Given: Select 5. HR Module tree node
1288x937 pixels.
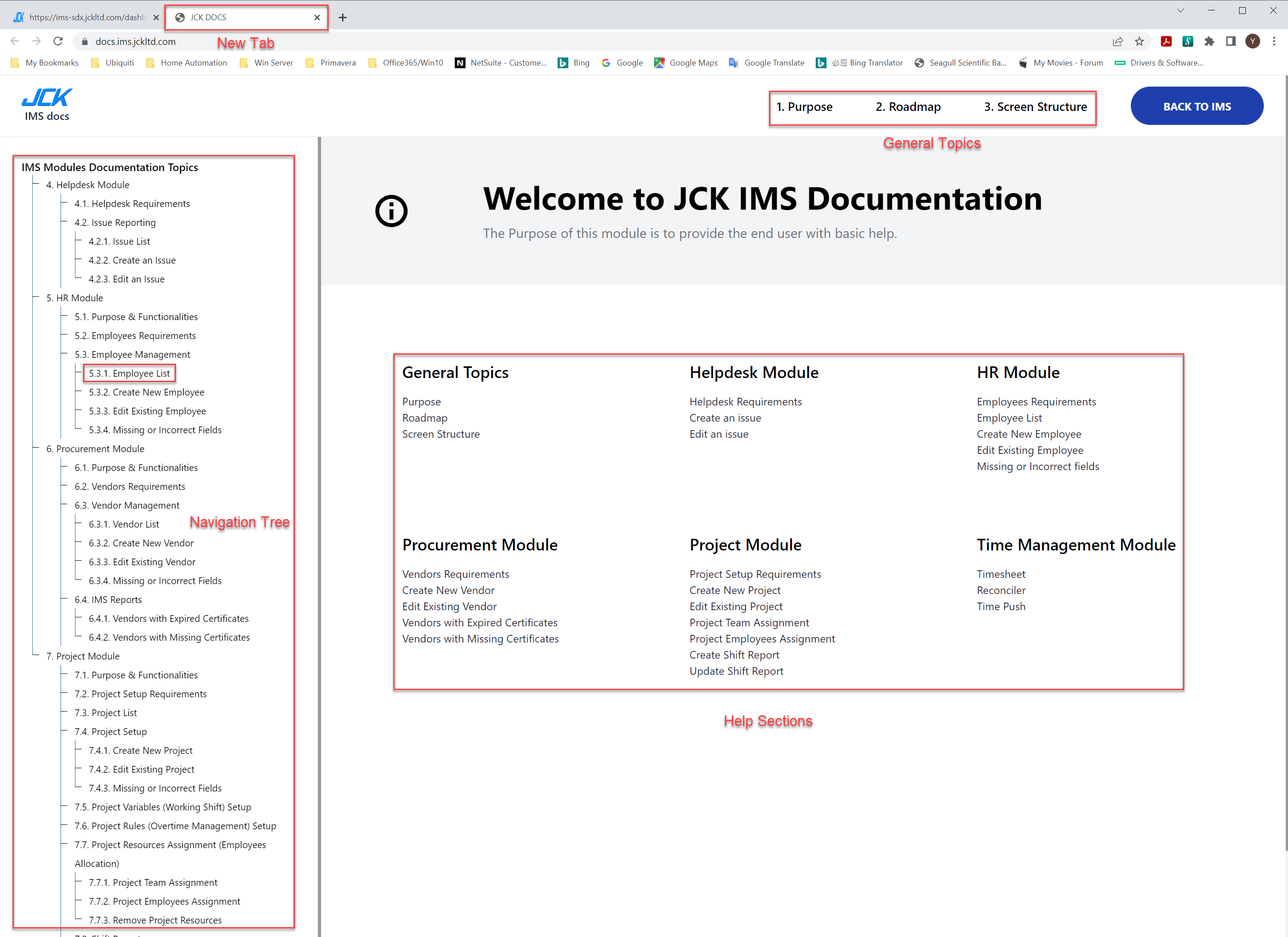Looking at the screenshot, I should 75,298.
